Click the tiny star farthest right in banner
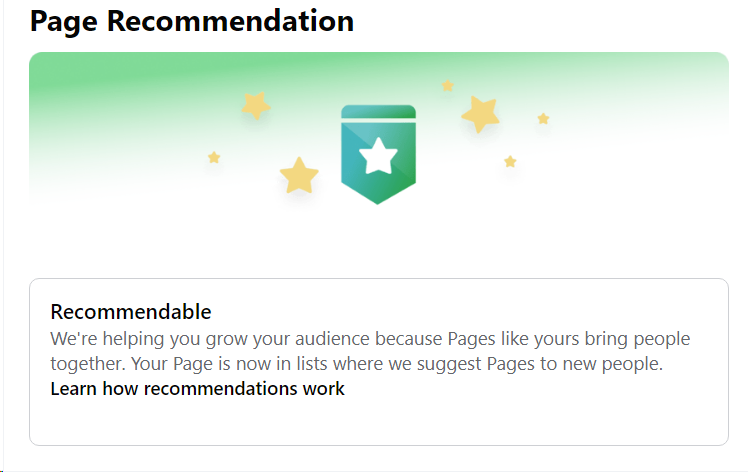Viewport: 748px width, 472px height. pos(543,118)
